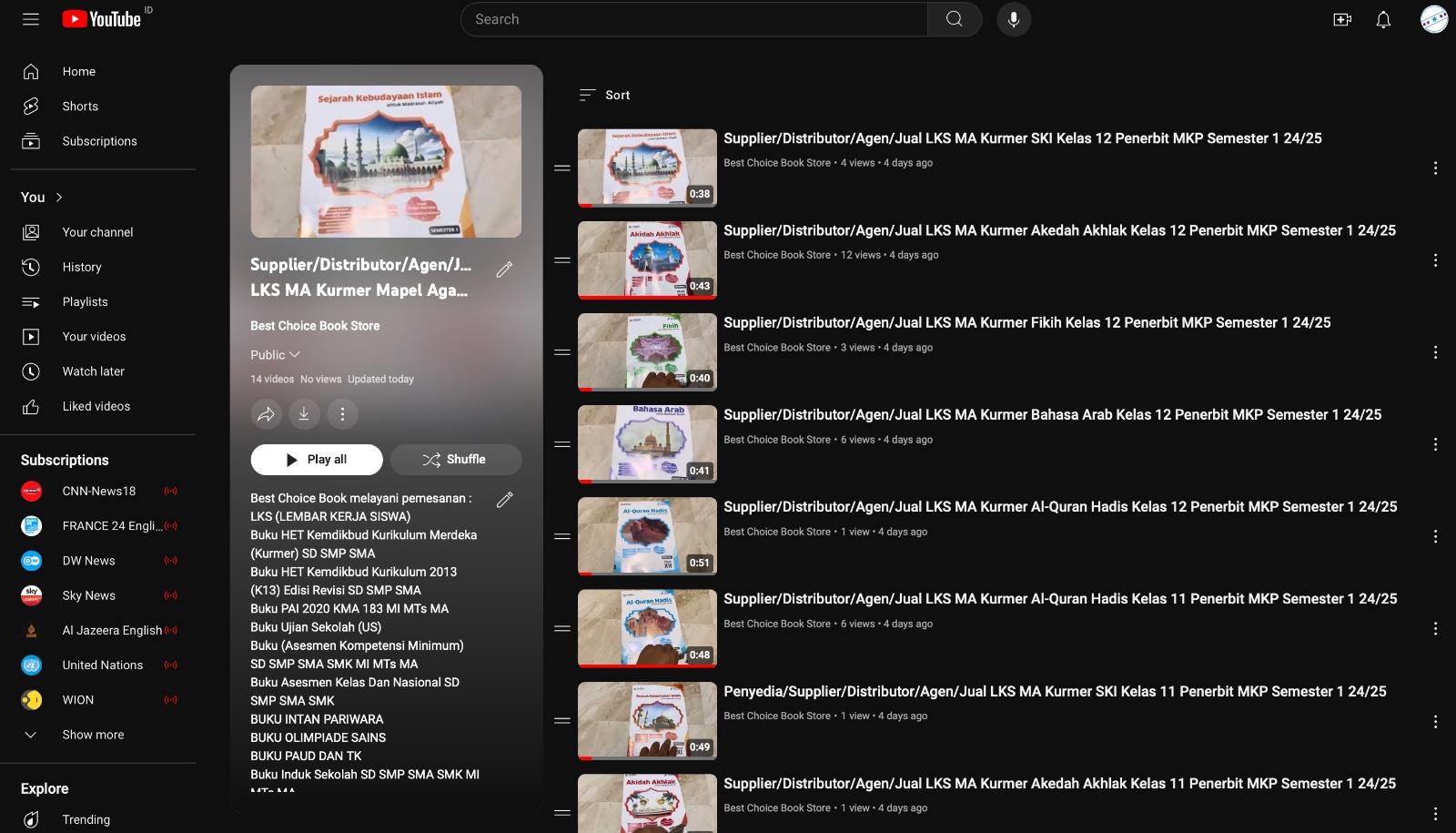Toggle Shuffle for the playlist
Image resolution: width=1456 pixels, height=833 pixels.
[x=455, y=460]
